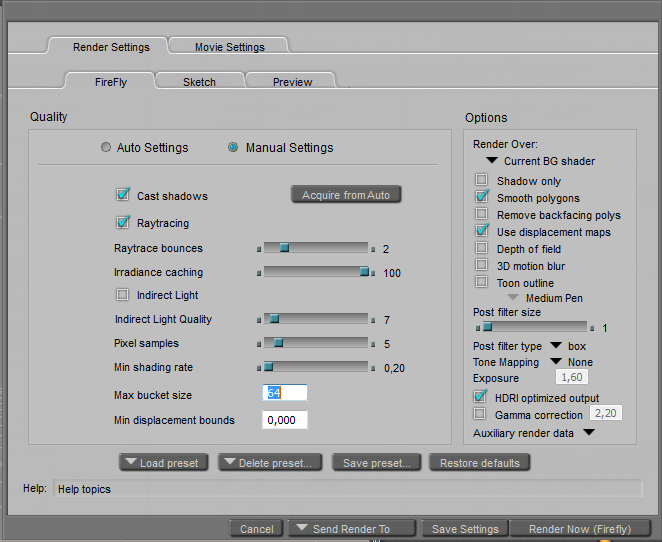Open the Delete preset dropdown
The image size is (662, 542).
tap(270, 463)
